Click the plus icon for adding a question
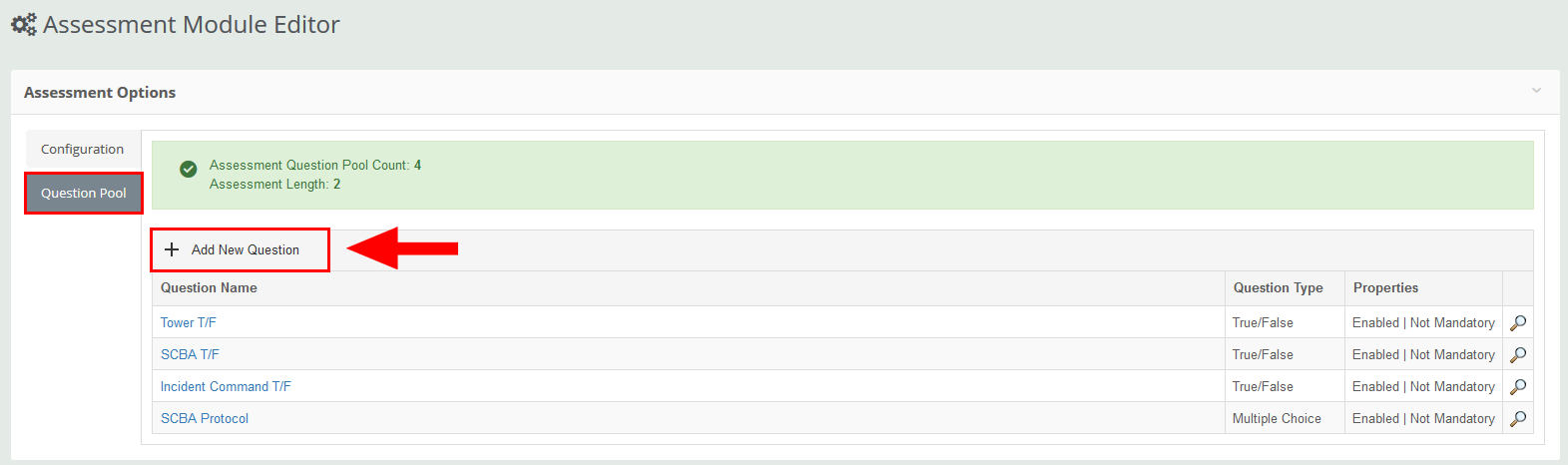Image resolution: width=1568 pixels, height=465 pixels. click(172, 249)
